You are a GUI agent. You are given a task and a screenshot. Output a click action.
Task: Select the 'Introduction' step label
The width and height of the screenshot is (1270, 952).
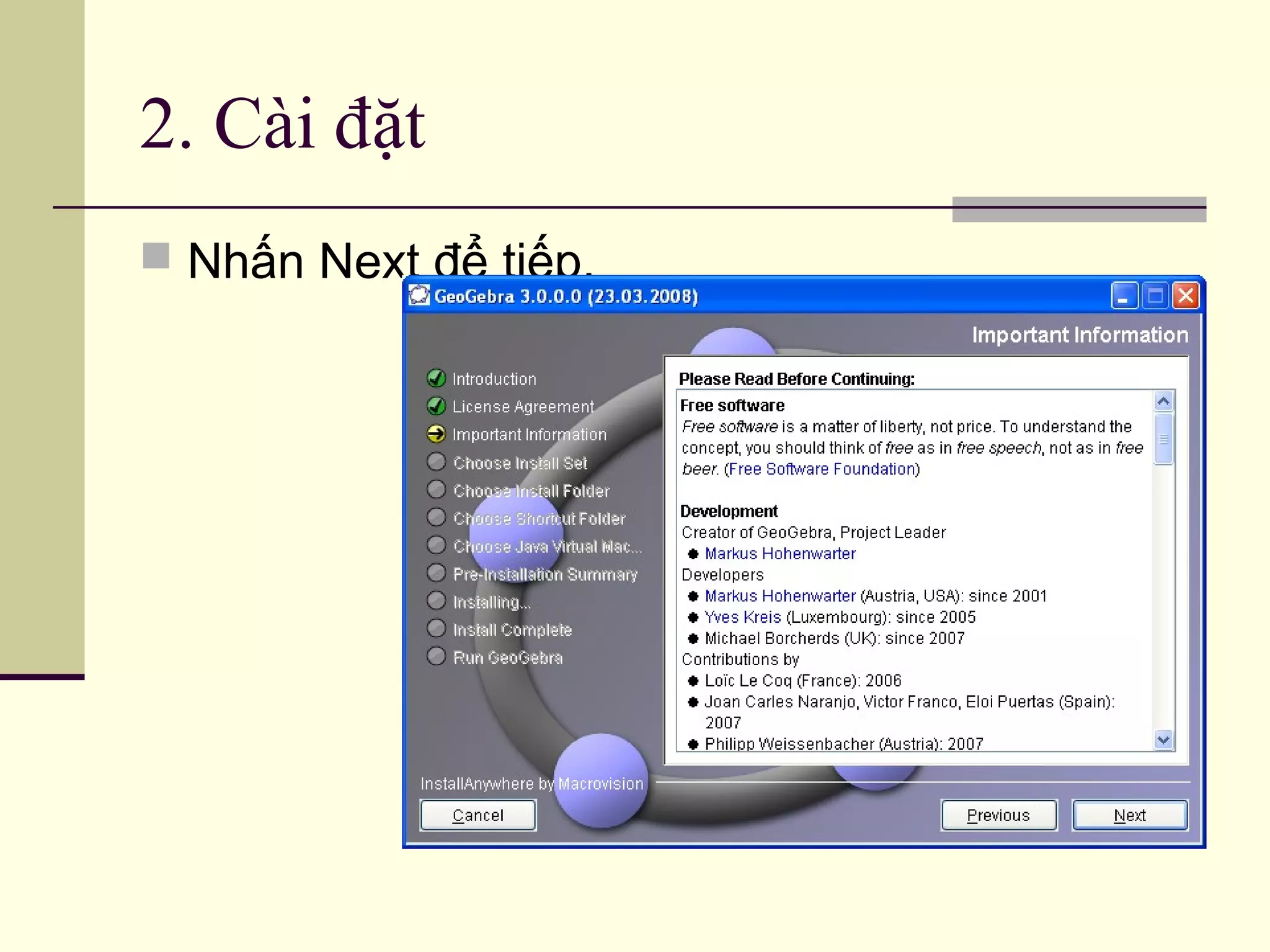coord(494,379)
